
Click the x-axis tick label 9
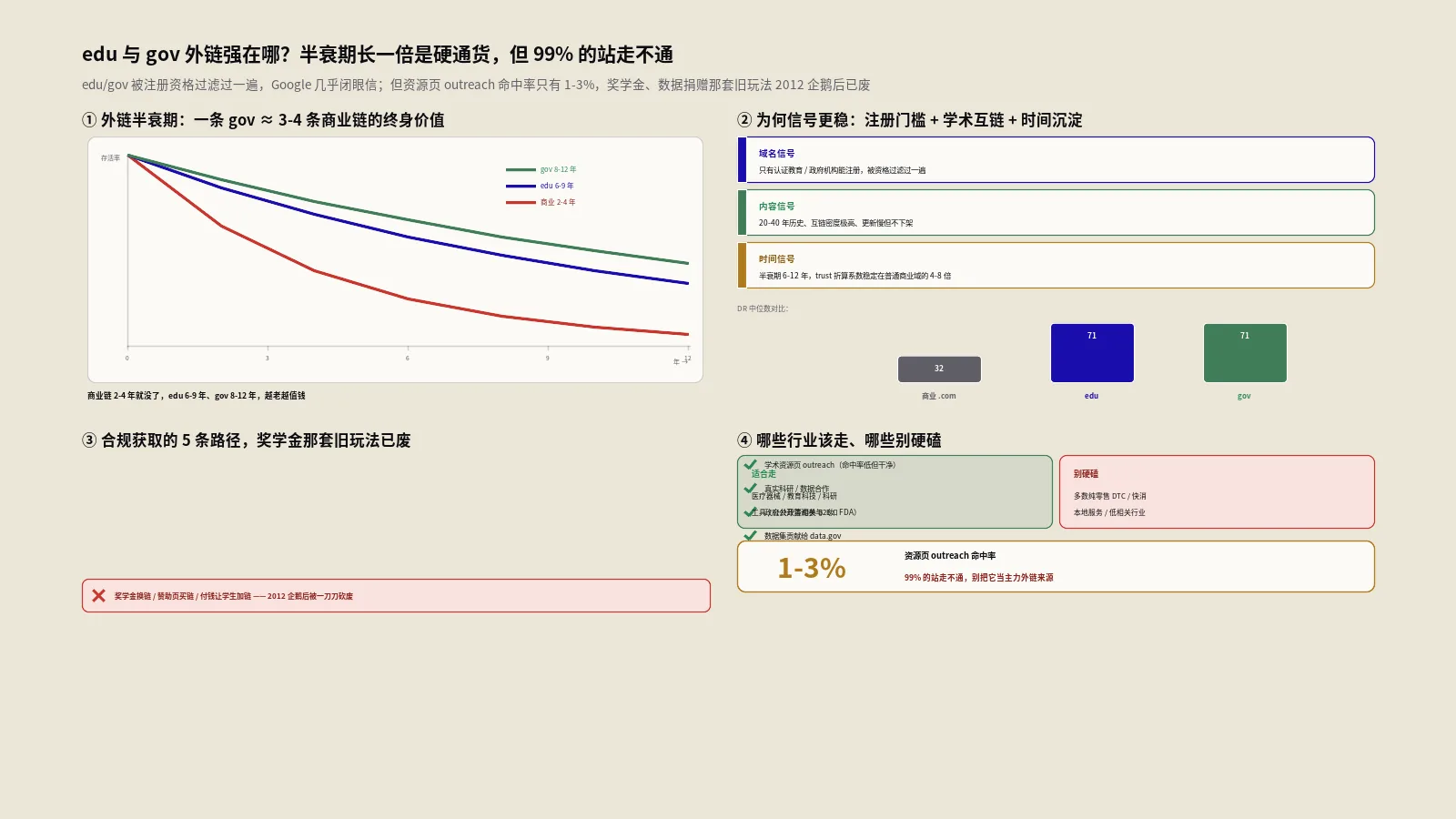pos(548,359)
